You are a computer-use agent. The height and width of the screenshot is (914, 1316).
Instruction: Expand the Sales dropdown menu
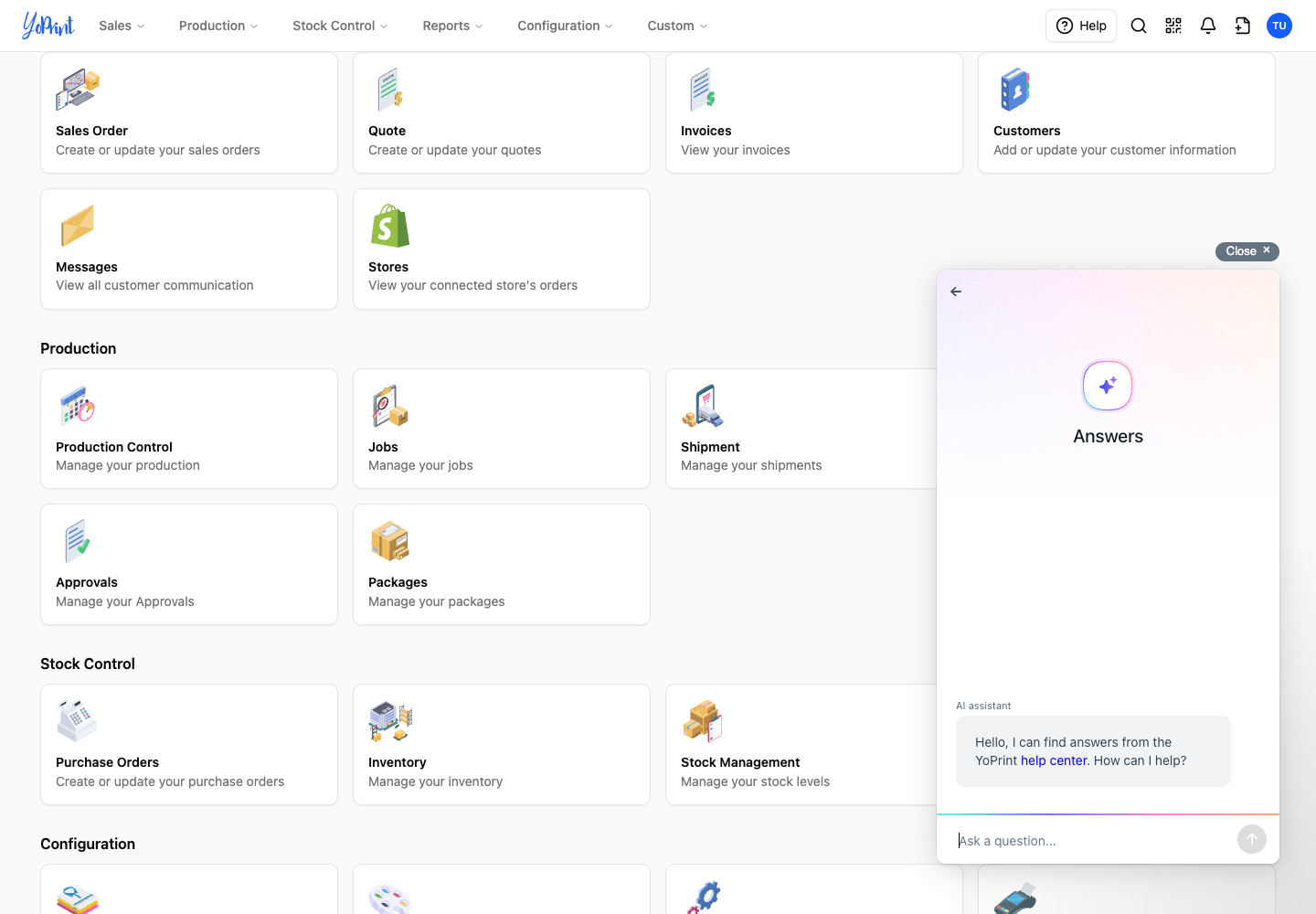click(x=122, y=26)
